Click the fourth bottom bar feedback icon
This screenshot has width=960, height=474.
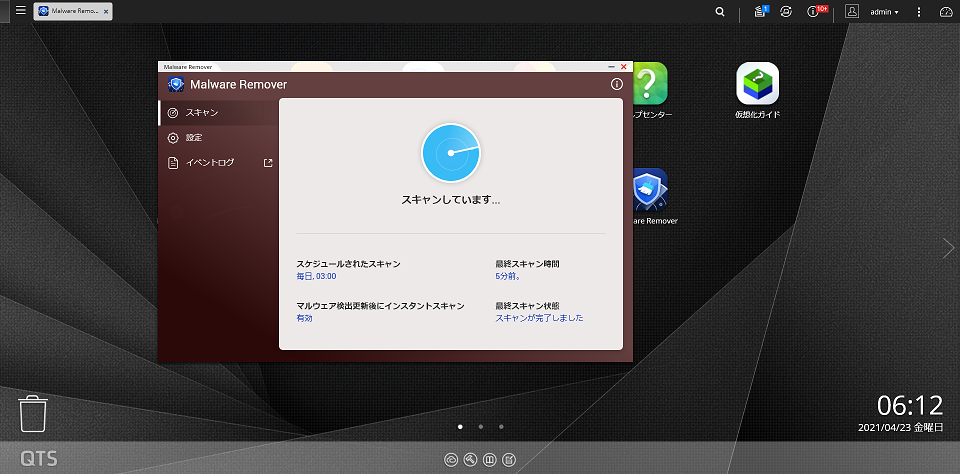tap(509, 460)
